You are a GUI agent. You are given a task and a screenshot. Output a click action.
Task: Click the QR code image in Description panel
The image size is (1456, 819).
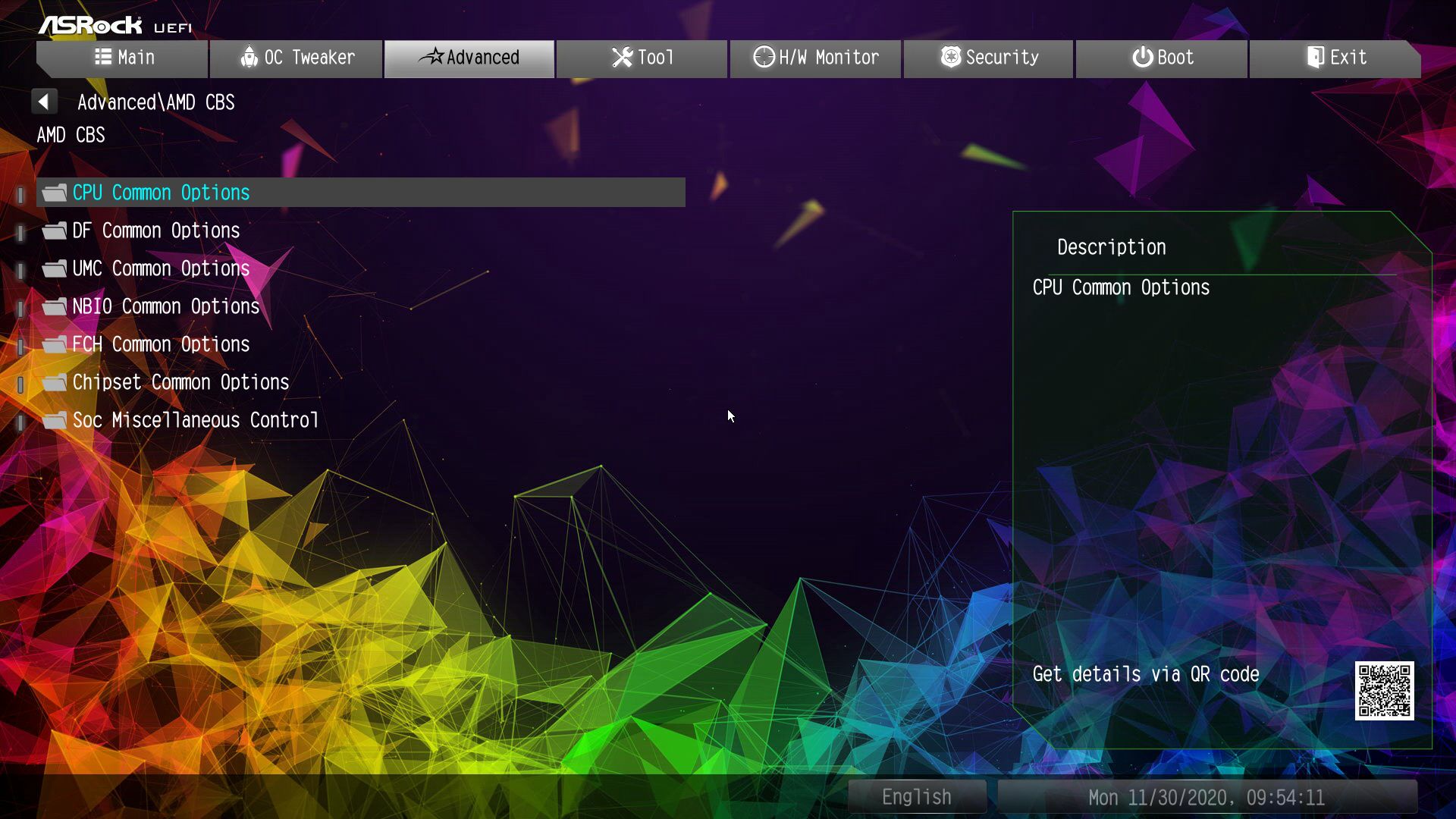click(x=1384, y=690)
